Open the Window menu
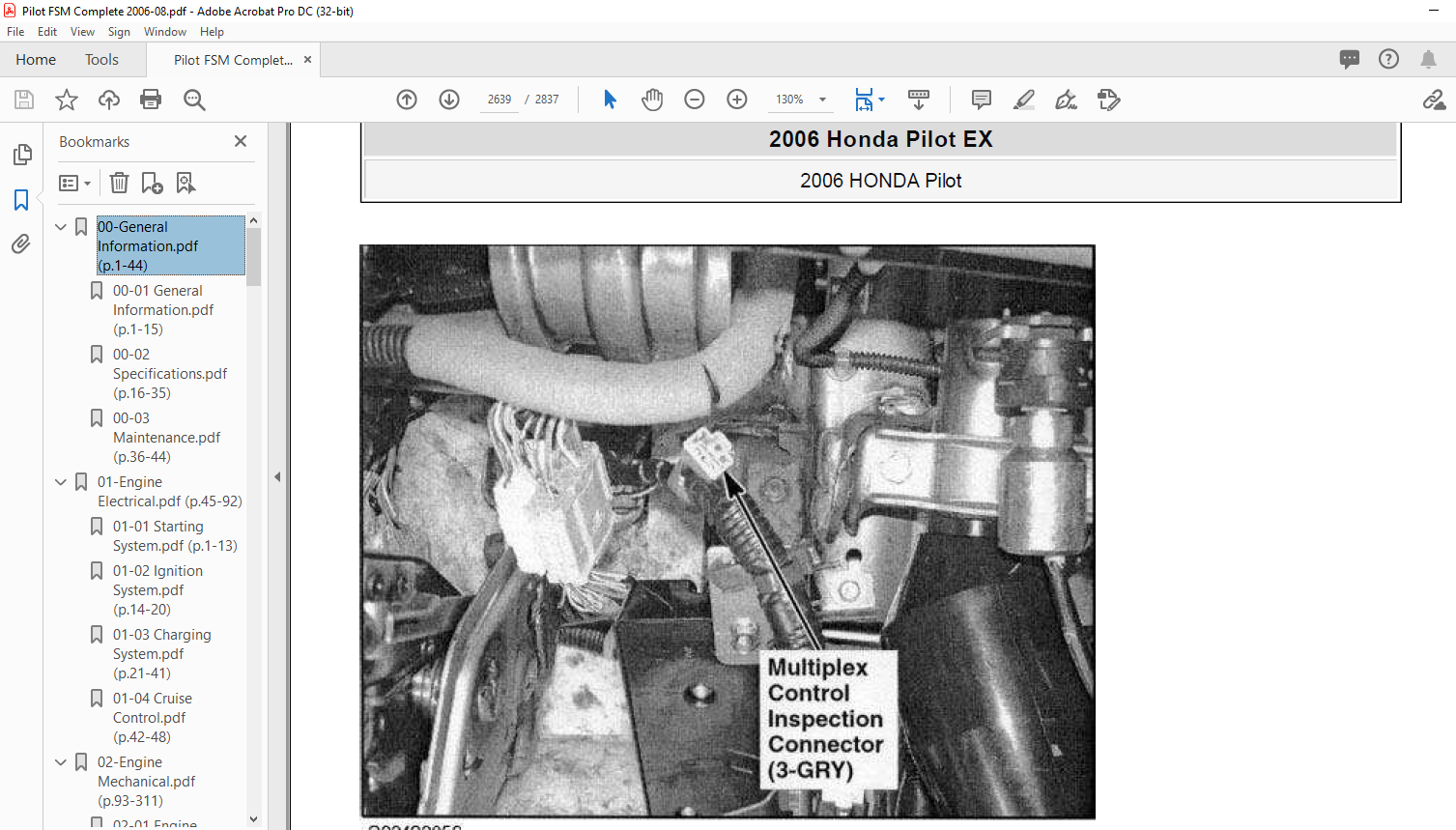1456x830 pixels. (165, 32)
